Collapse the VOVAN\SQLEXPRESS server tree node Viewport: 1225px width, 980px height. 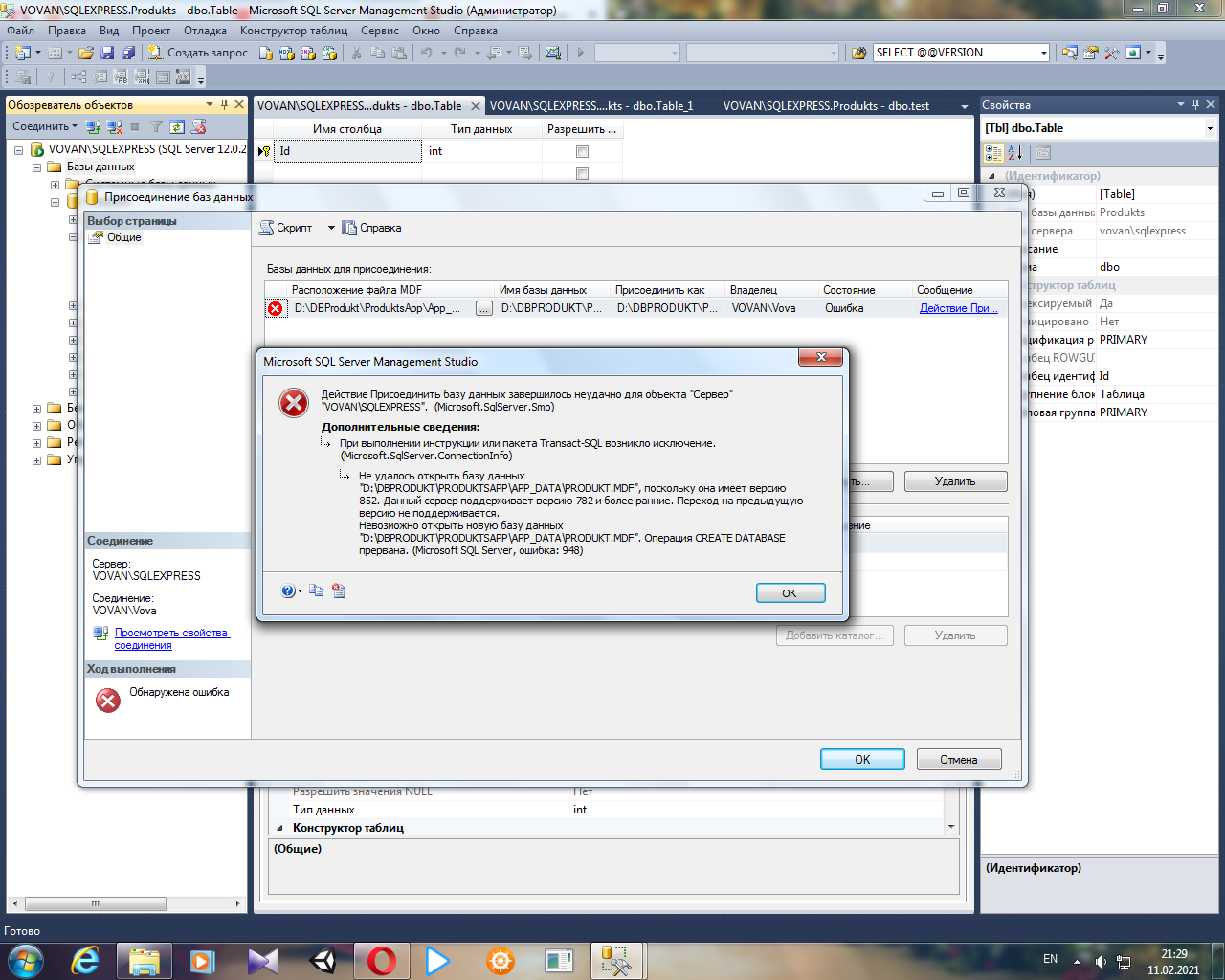click(18, 150)
